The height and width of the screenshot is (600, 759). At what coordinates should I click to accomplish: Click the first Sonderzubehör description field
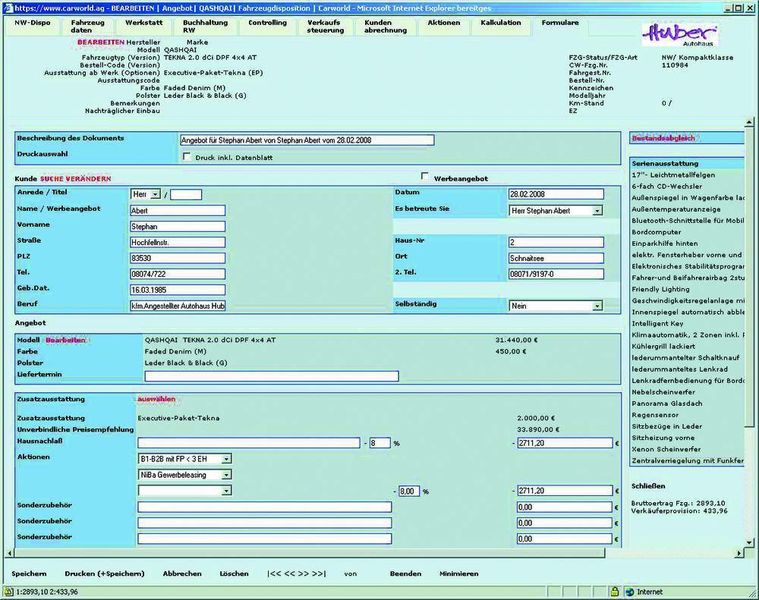tap(265, 507)
